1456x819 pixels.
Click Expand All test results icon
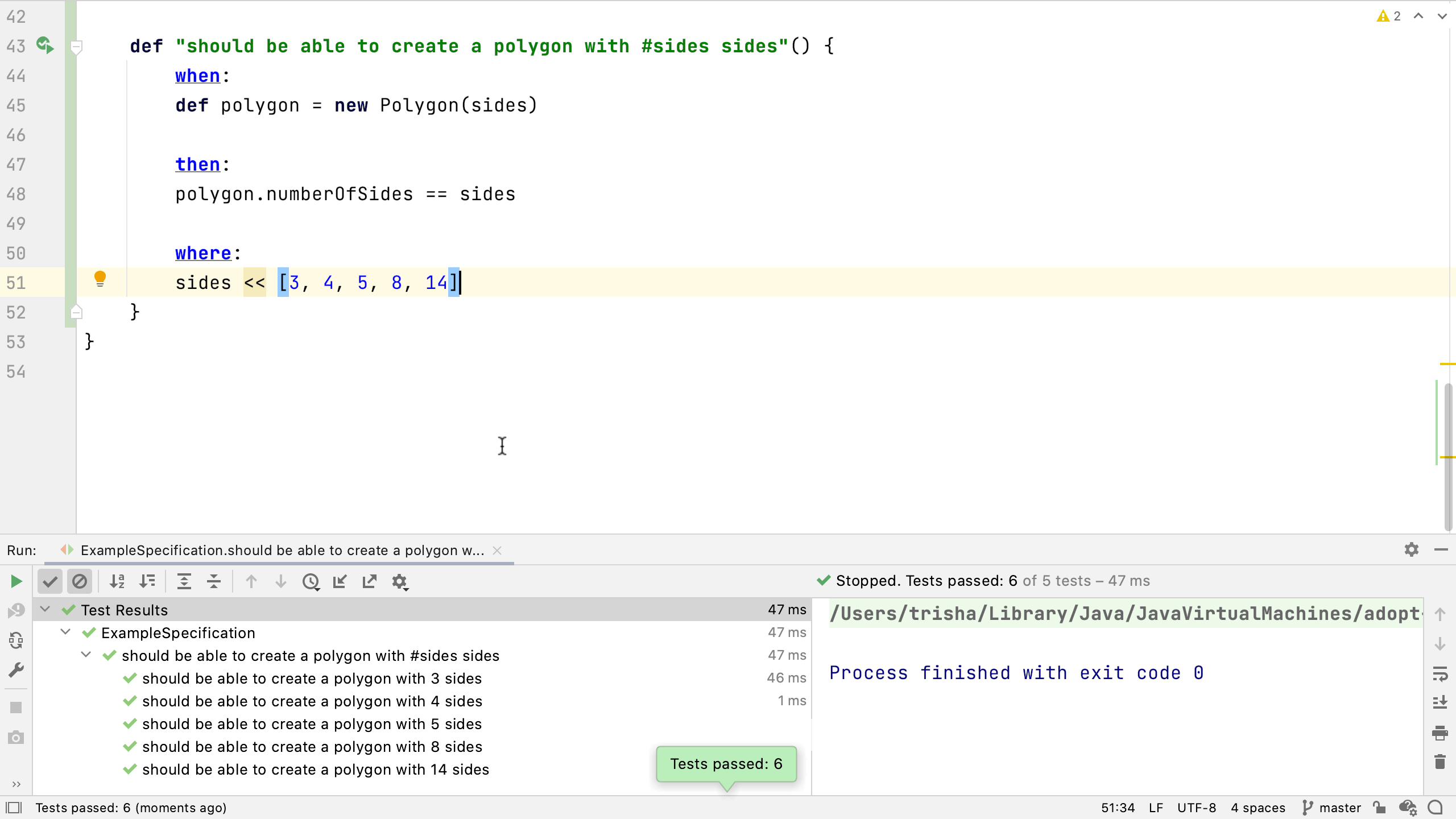point(184,581)
